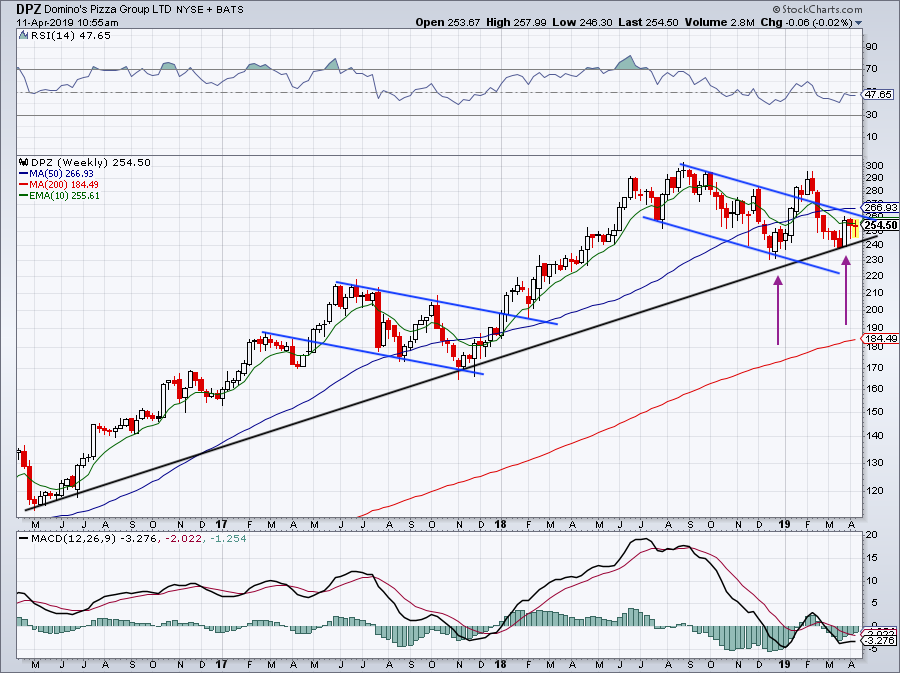Screen dimensions: 900x673
Task: Click the DPZ ticker symbol in header
Action: pyautogui.click(x=28, y=9)
